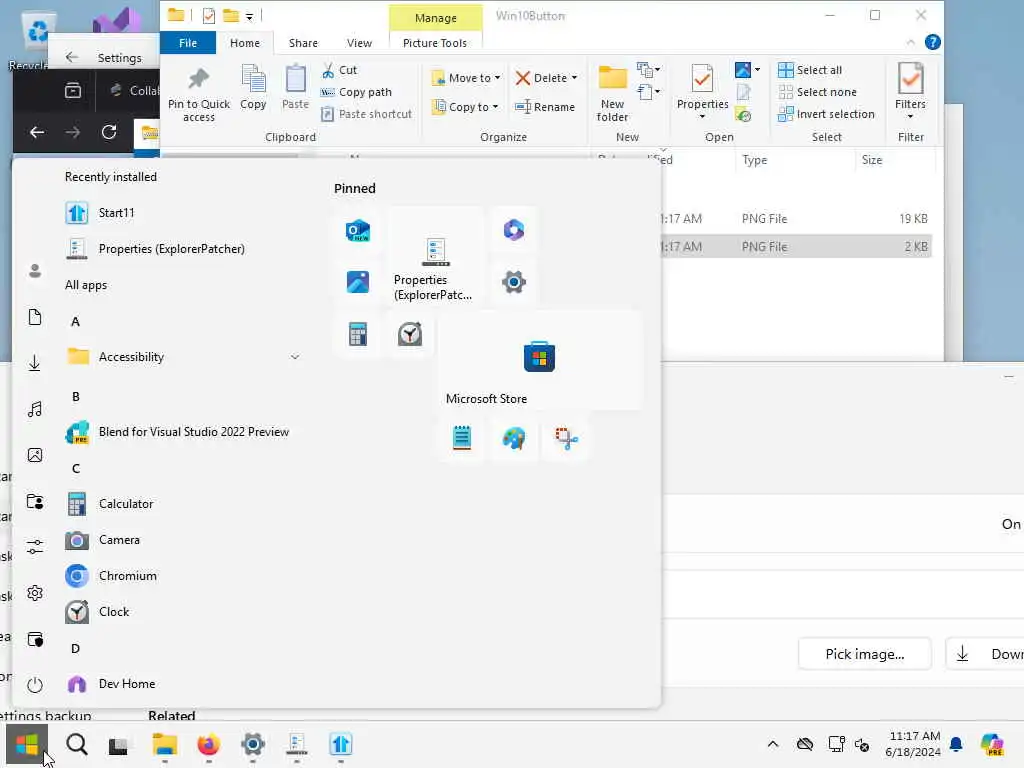Viewport: 1024px width, 768px height.
Task: Open the Move to dropdown in ribbon
Action: point(466,78)
